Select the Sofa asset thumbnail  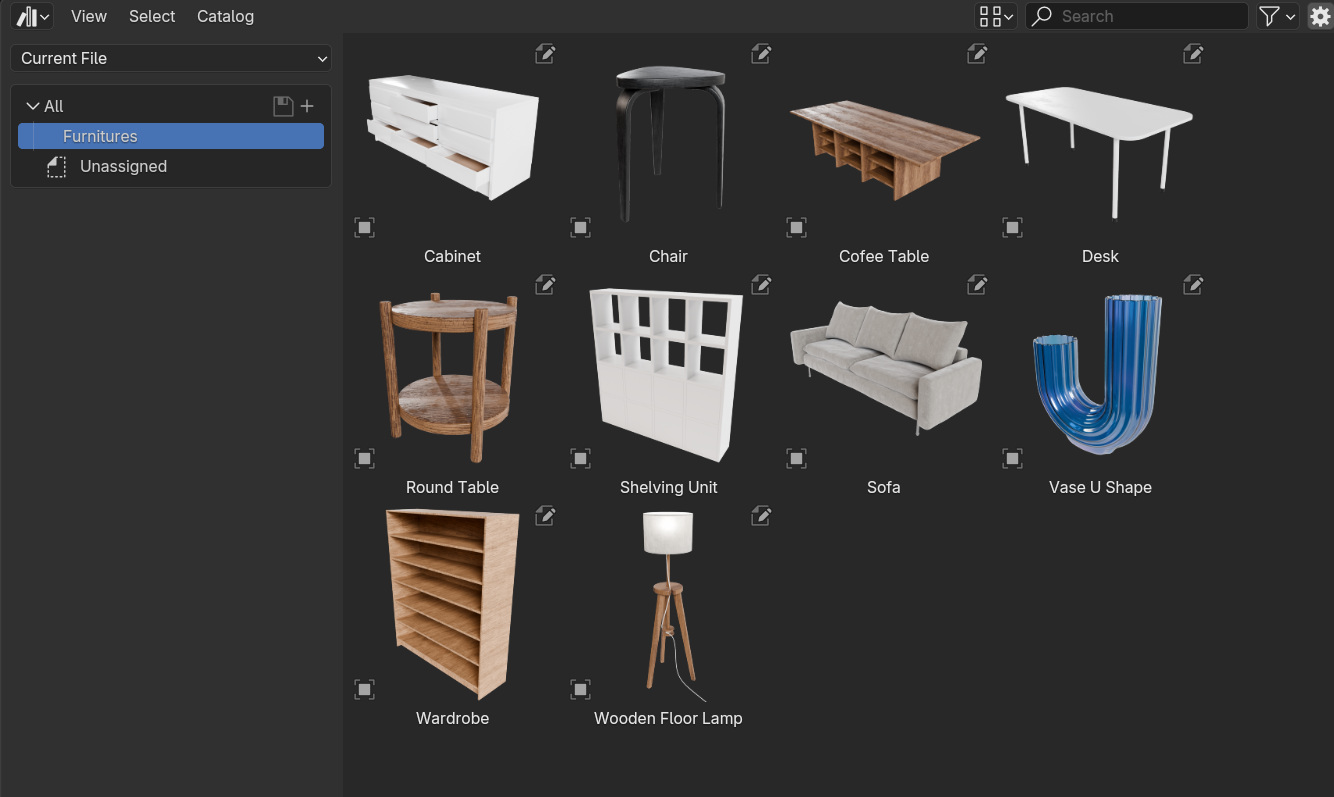(884, 368)
